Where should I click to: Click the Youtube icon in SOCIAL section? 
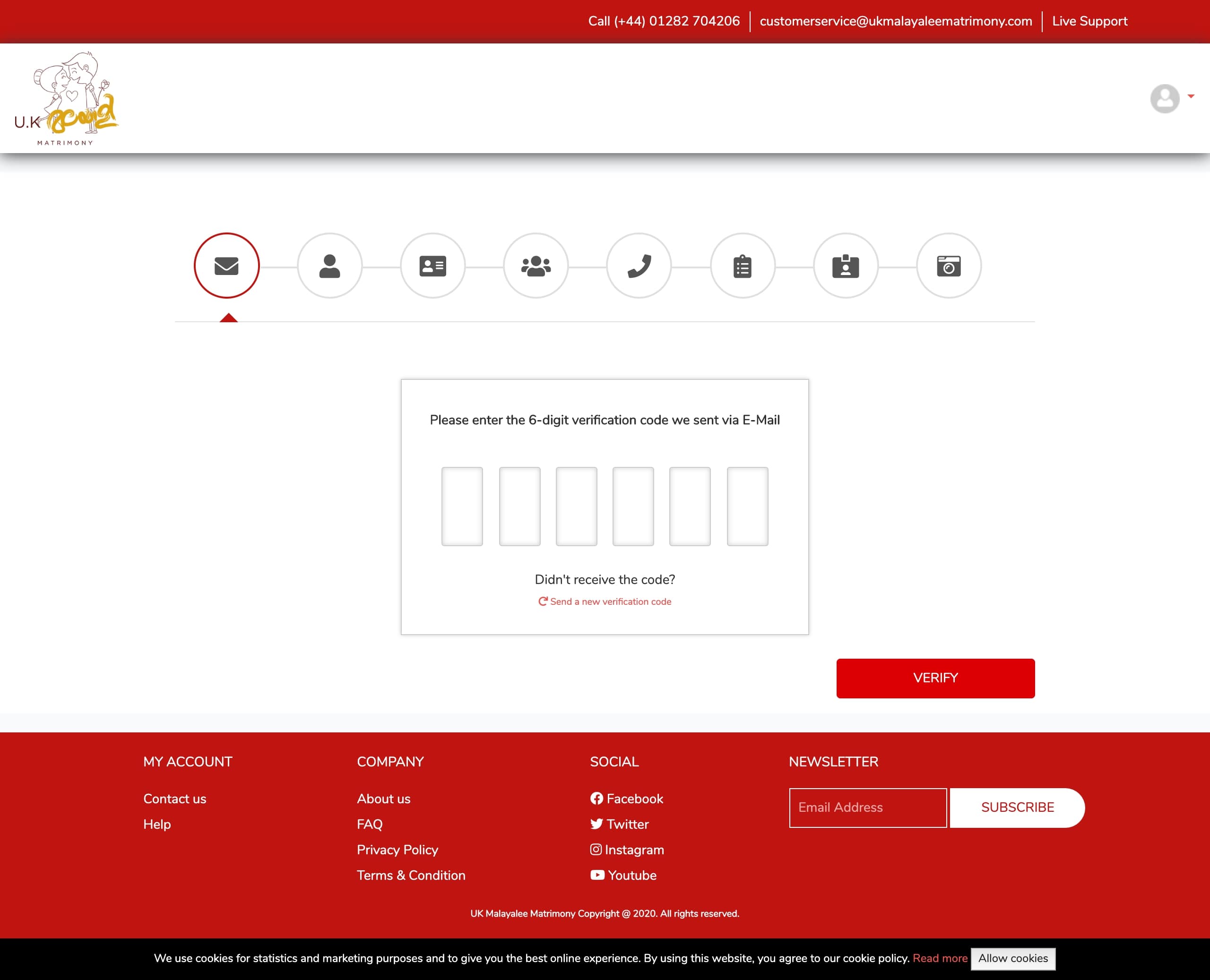(597, 875)
